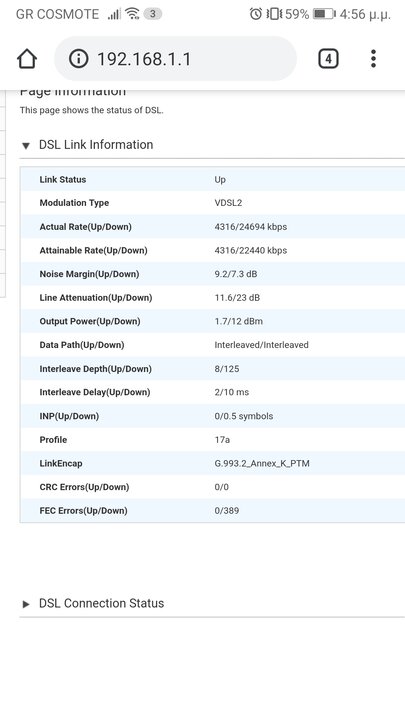The width and height of the screenshot is (405, 720).
Task: Open the tab switcher showing 4 tabs
Action: [x=328, y=59]
